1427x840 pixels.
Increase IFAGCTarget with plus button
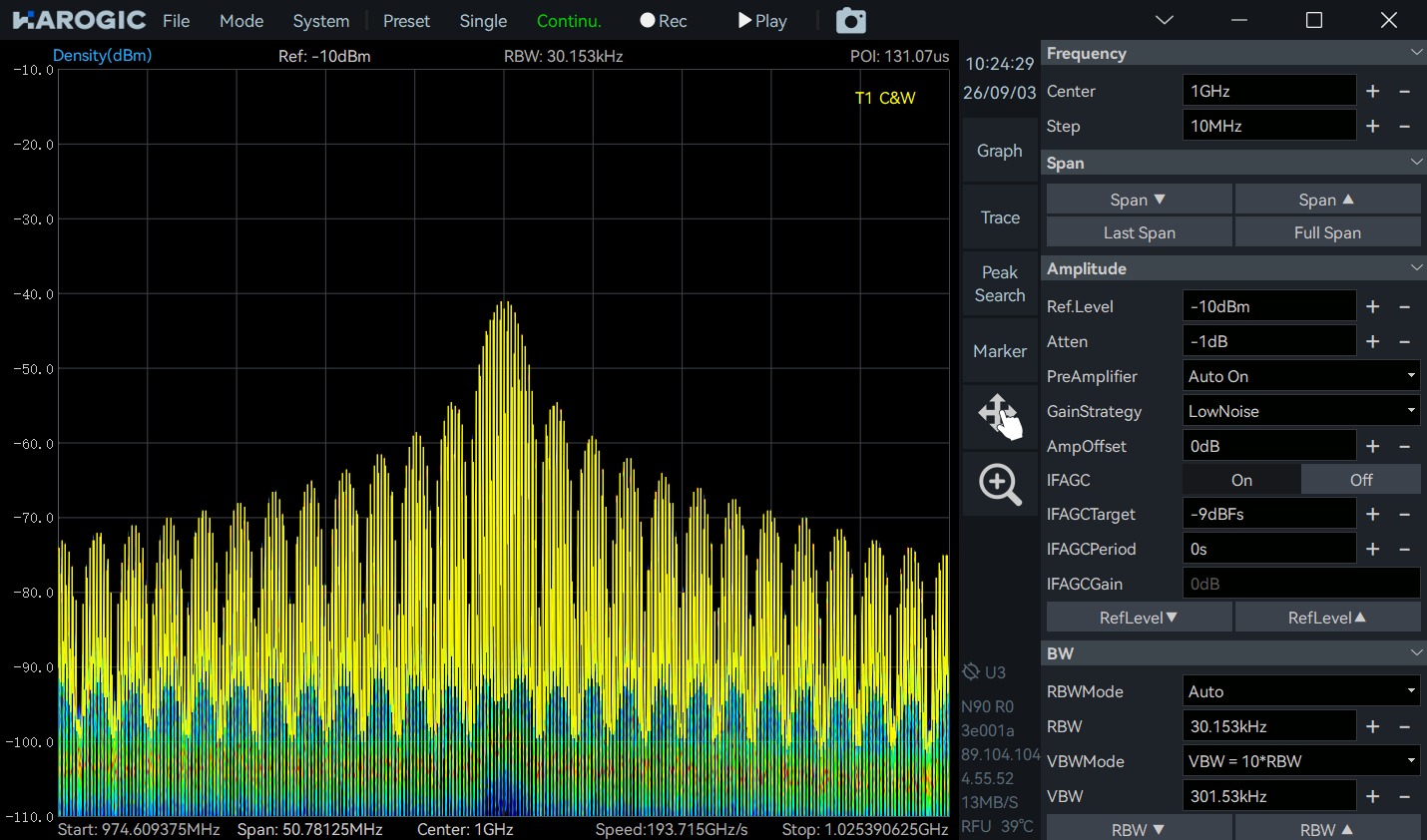1373,514
